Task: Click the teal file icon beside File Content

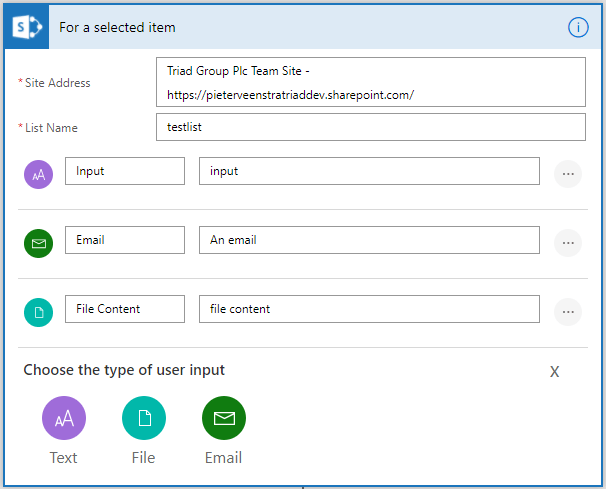Action: pos(39,312)
